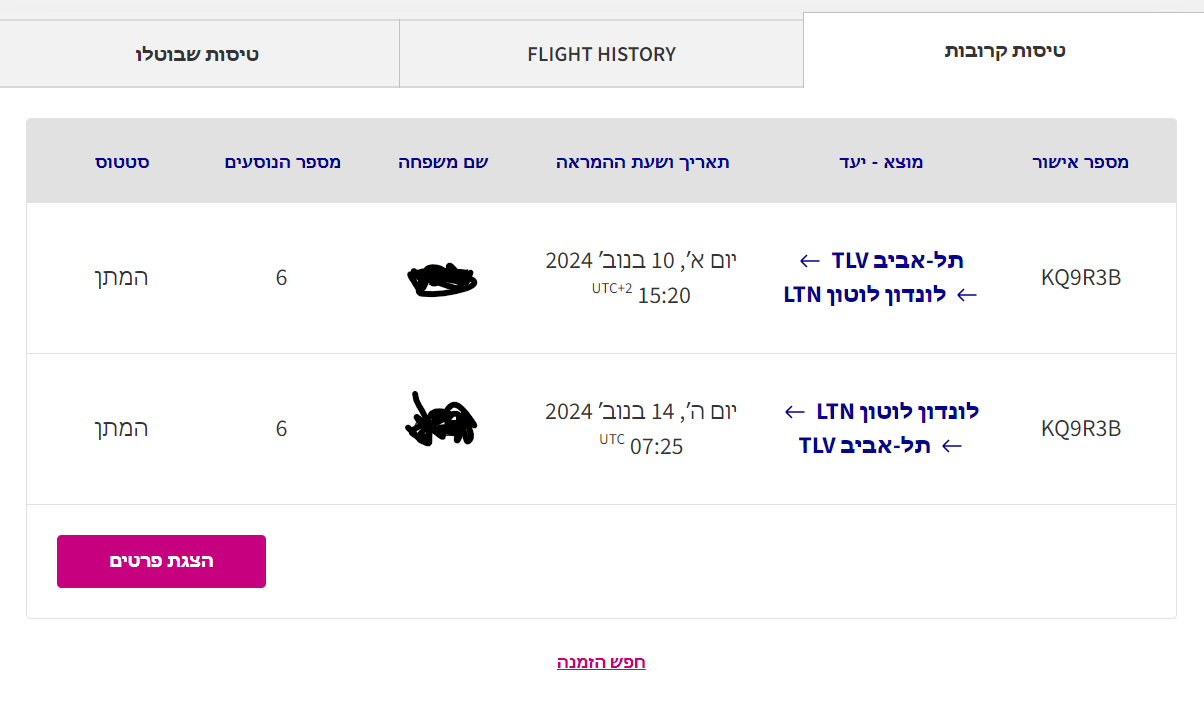Follow the חפש הזמנה link
Viewport: 1204px width, 702px height.
601,662
